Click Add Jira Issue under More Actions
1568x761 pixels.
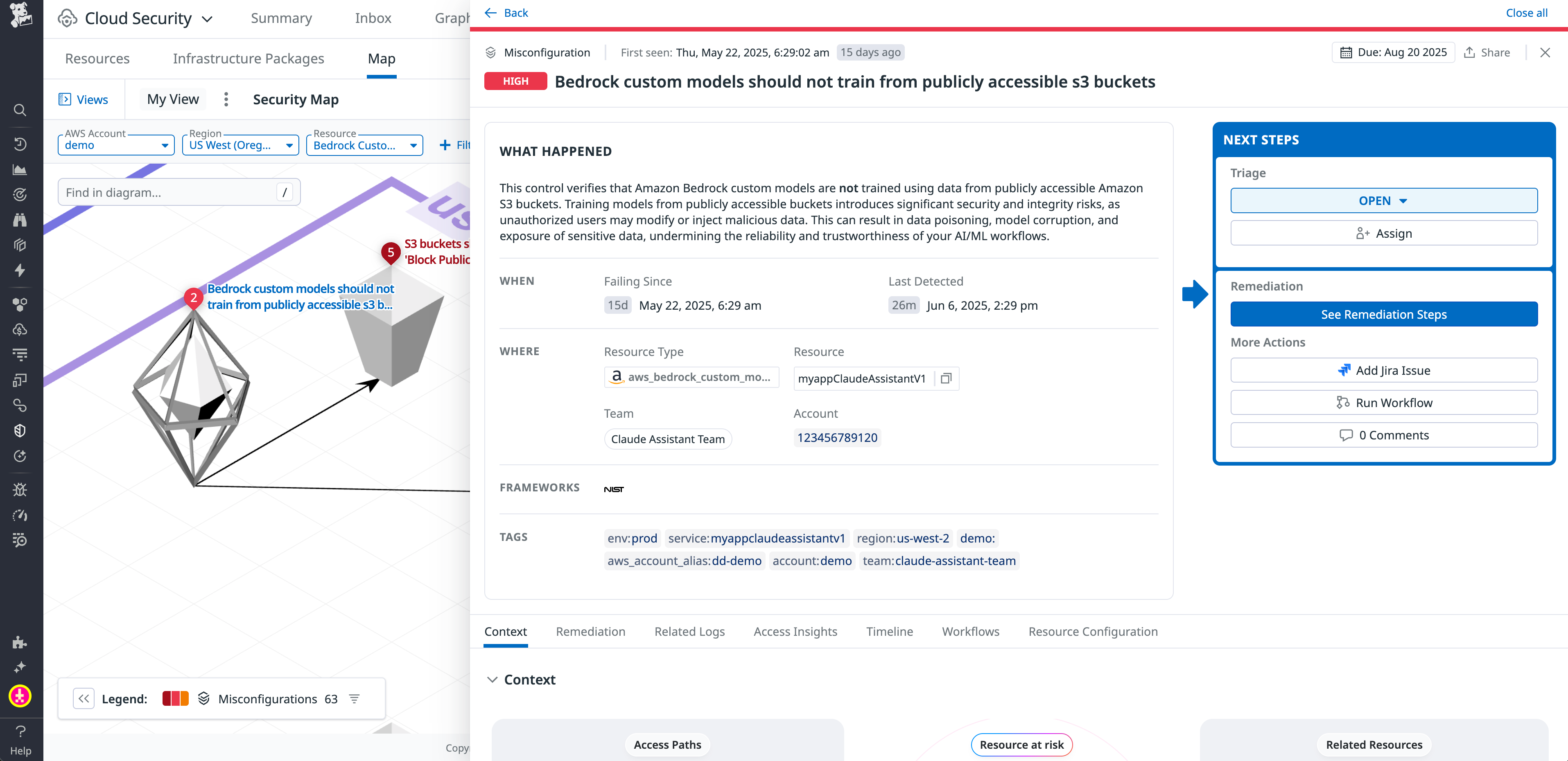[1383, 370]
